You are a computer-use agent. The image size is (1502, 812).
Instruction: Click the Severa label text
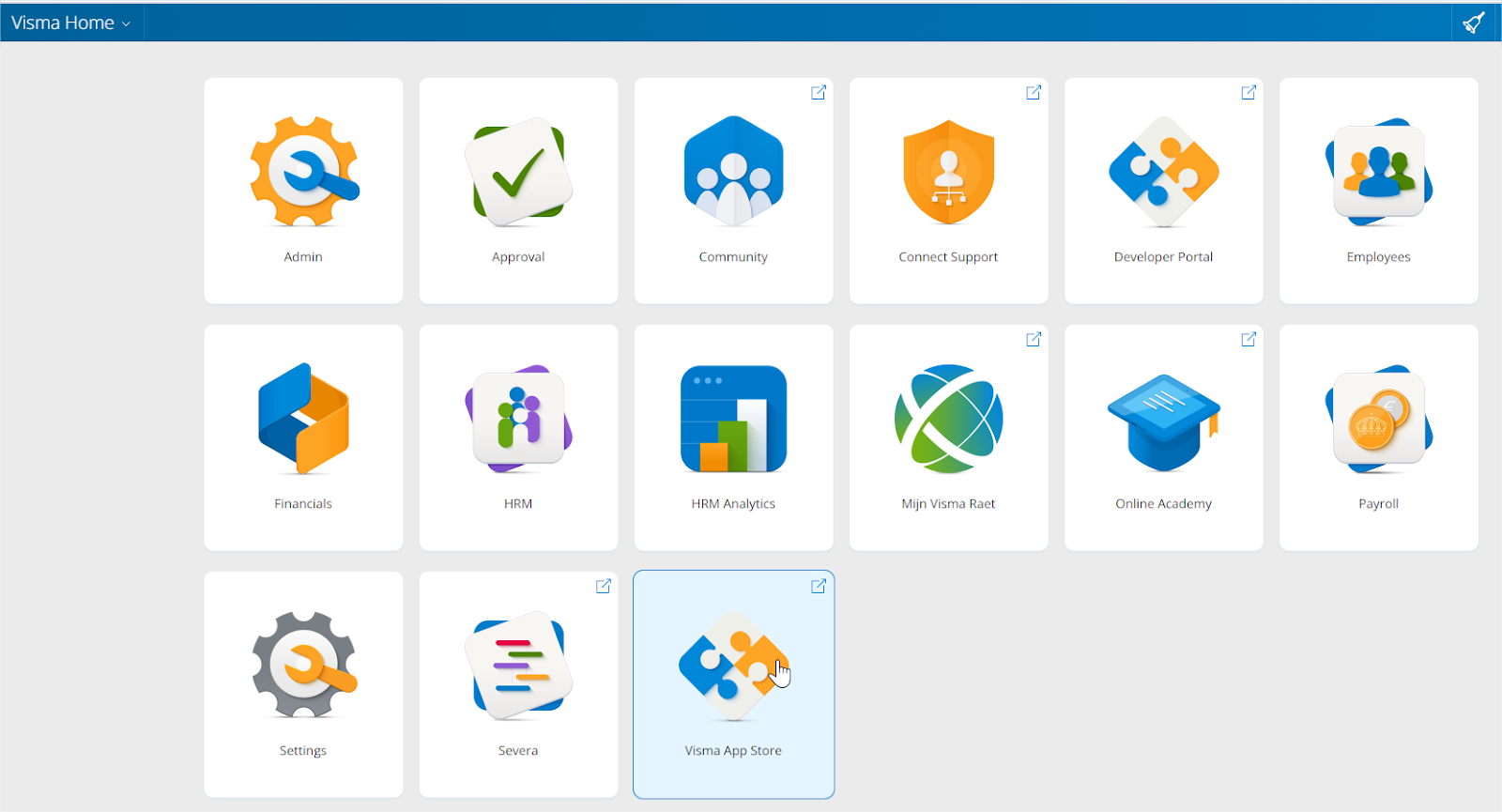click(x=518, y=750)
